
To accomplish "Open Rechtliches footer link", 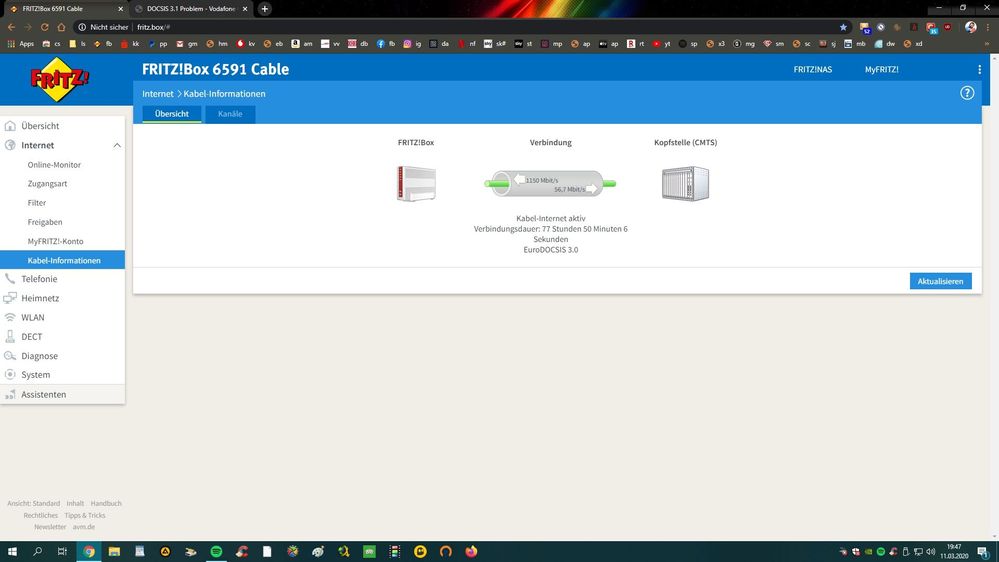I will (x=41, y=515).
